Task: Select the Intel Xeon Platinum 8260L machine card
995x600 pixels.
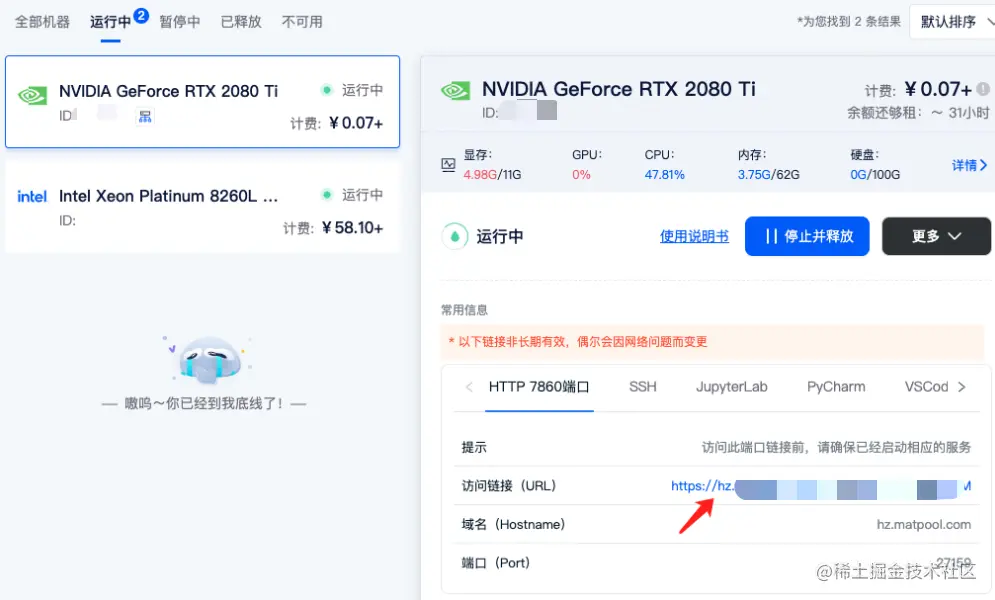Action: tap(202, 207)
